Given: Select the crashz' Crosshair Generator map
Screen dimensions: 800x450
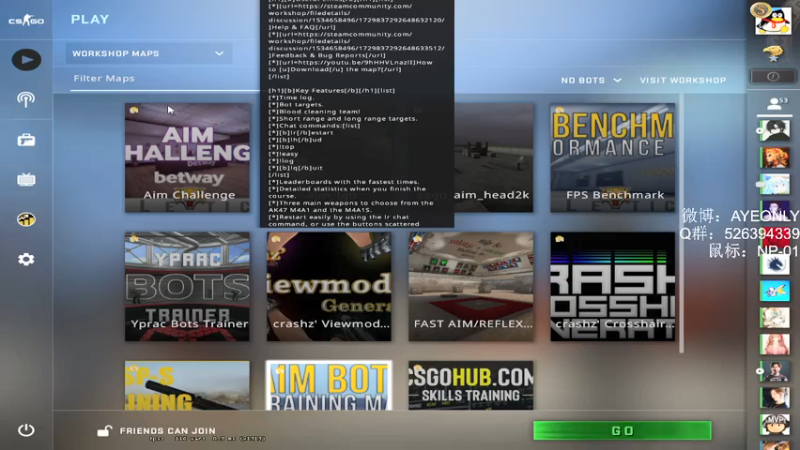Looking at the screenshot, I should pyautogui.click(x=612, y=286).
